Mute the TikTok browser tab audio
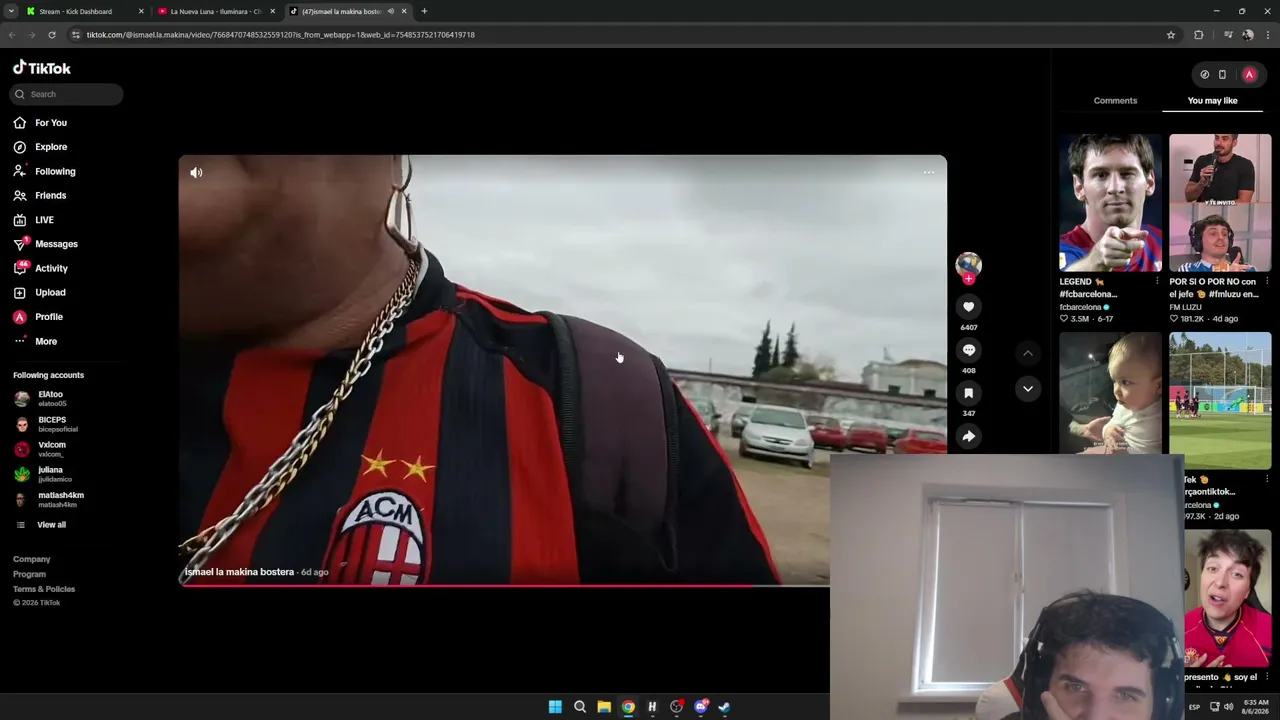 click(x=390, y=11)
